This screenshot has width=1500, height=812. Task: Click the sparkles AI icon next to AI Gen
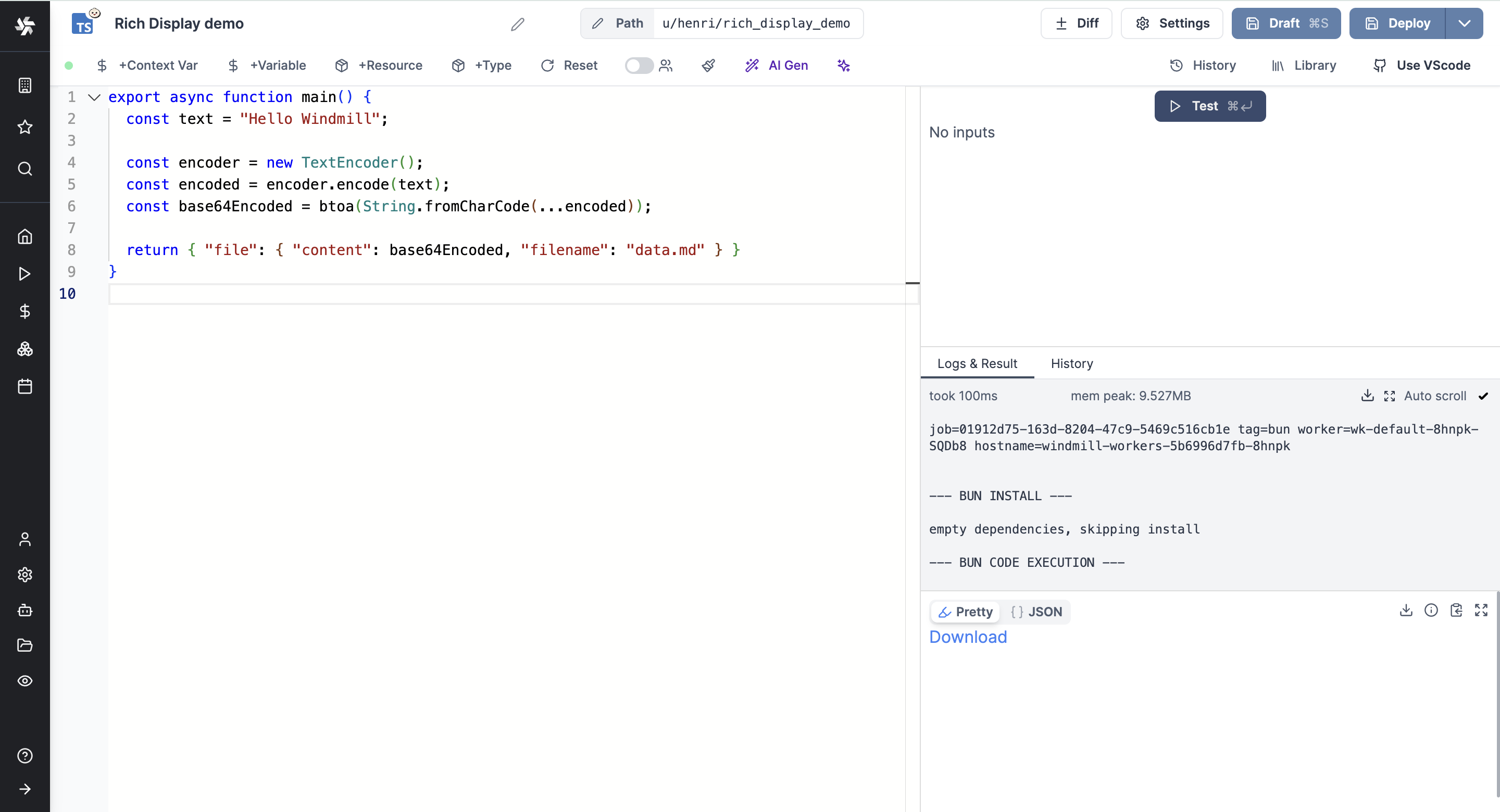click(x=844, y=66)
